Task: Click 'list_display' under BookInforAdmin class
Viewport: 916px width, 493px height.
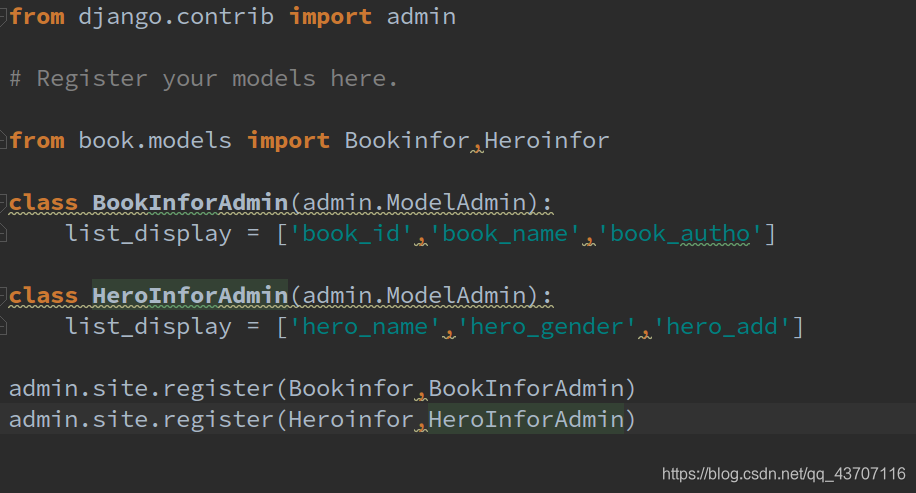Action: pos(148,234)
